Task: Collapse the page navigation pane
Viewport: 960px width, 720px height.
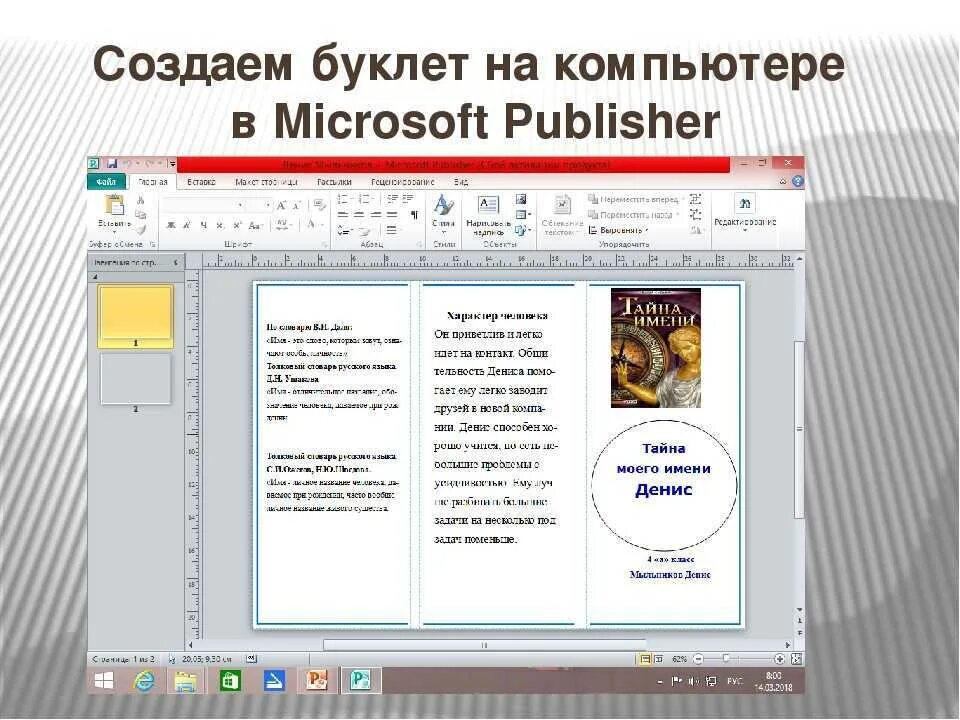Action: click(x=176, y=263)
